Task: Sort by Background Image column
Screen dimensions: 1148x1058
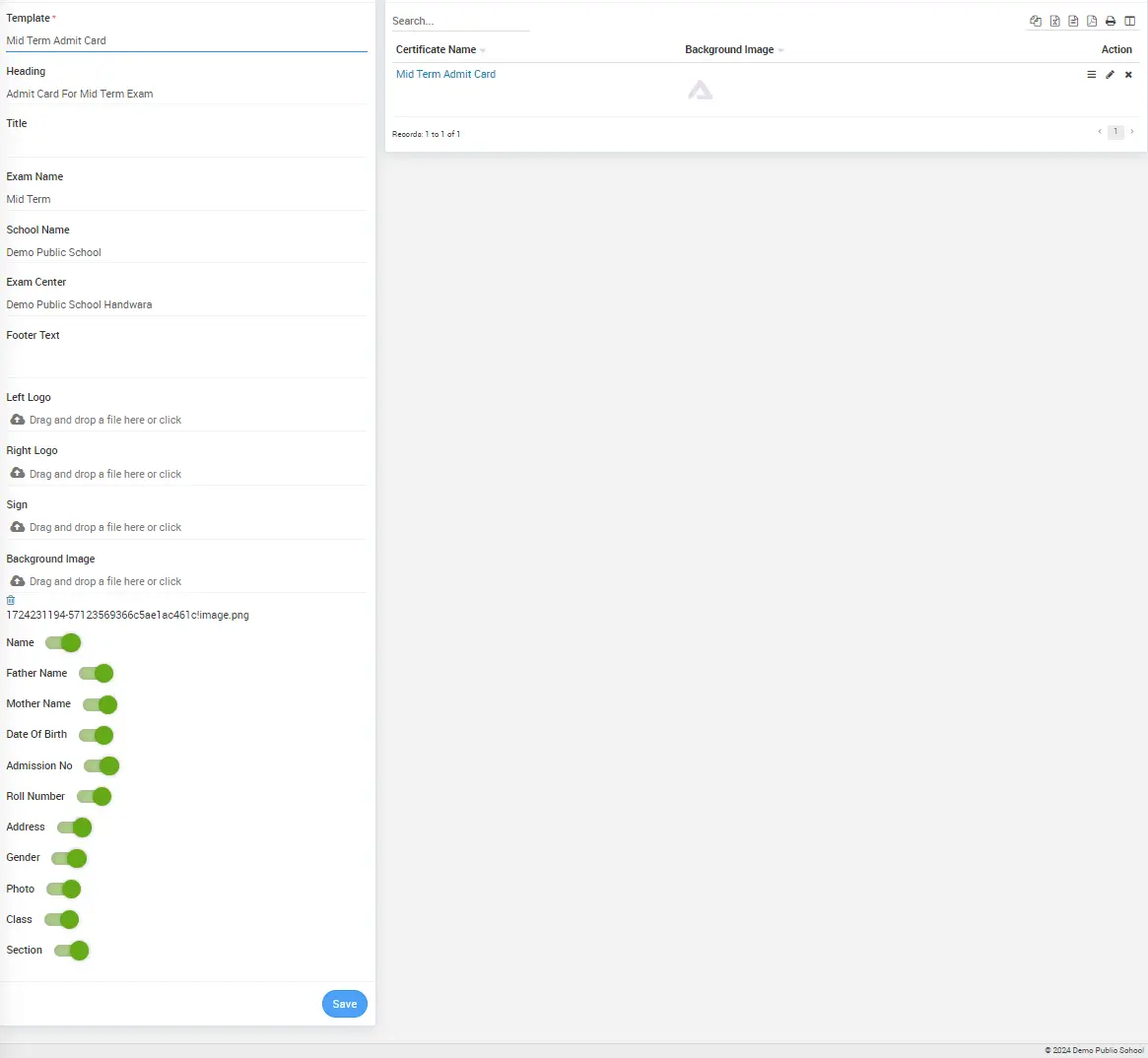Action: (730, 49)
